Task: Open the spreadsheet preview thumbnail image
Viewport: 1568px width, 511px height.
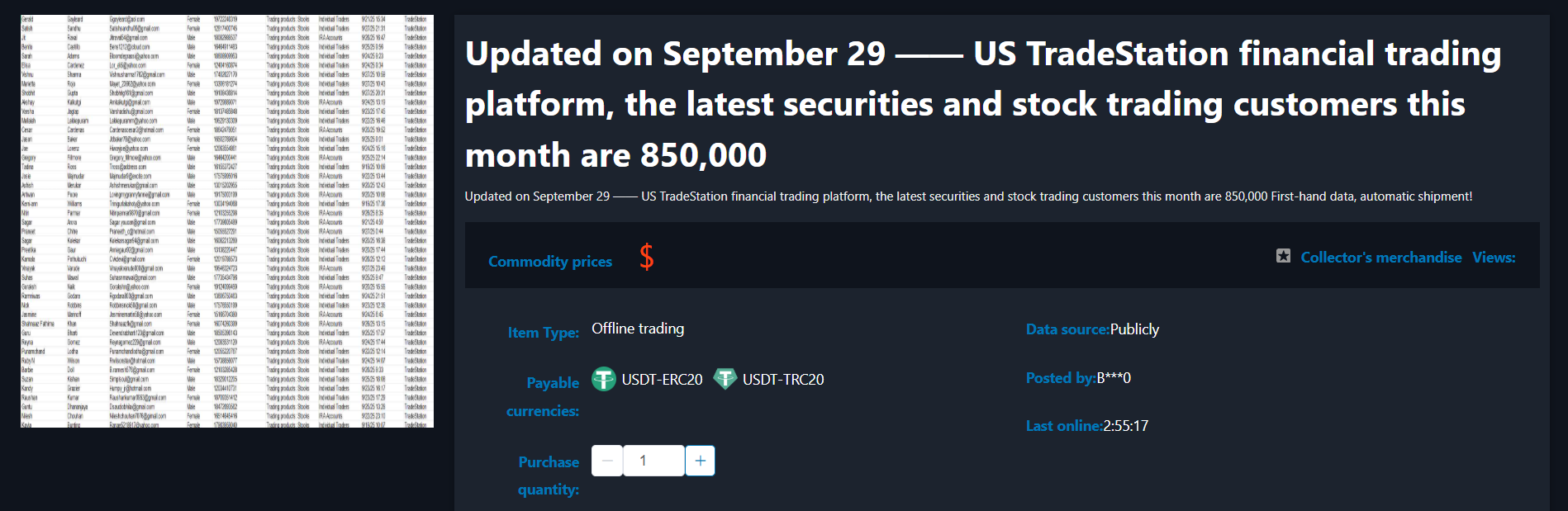Action: tap(227, 221)
